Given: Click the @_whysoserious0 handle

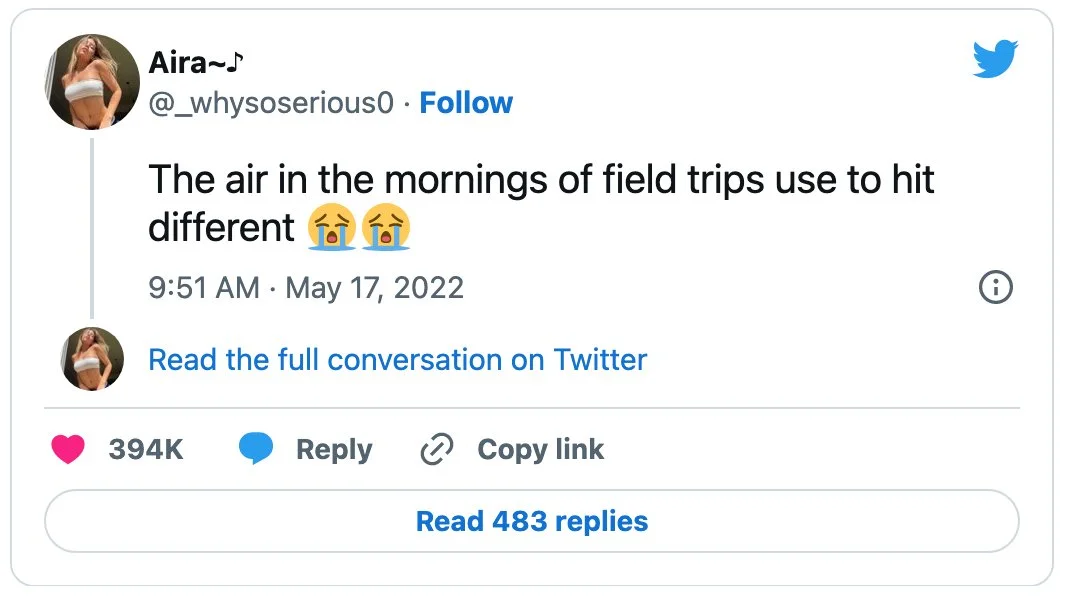Looking at the screenshot, I should pos(272,103).
